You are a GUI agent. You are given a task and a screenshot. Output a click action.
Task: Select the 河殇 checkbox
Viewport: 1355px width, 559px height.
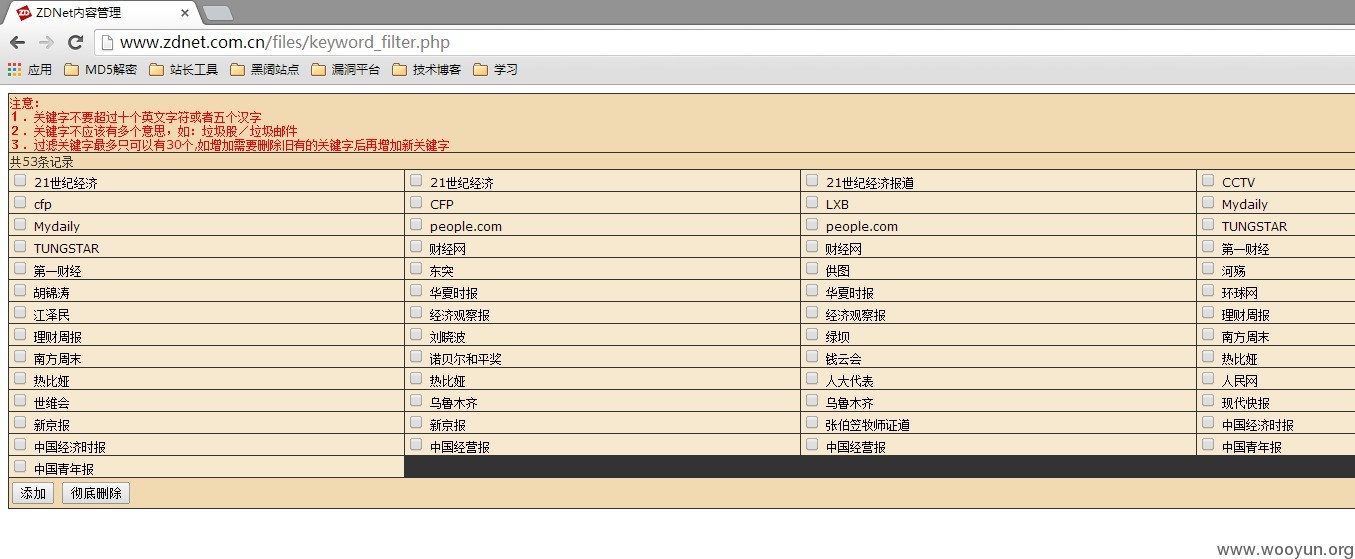tap(1208, 269)
